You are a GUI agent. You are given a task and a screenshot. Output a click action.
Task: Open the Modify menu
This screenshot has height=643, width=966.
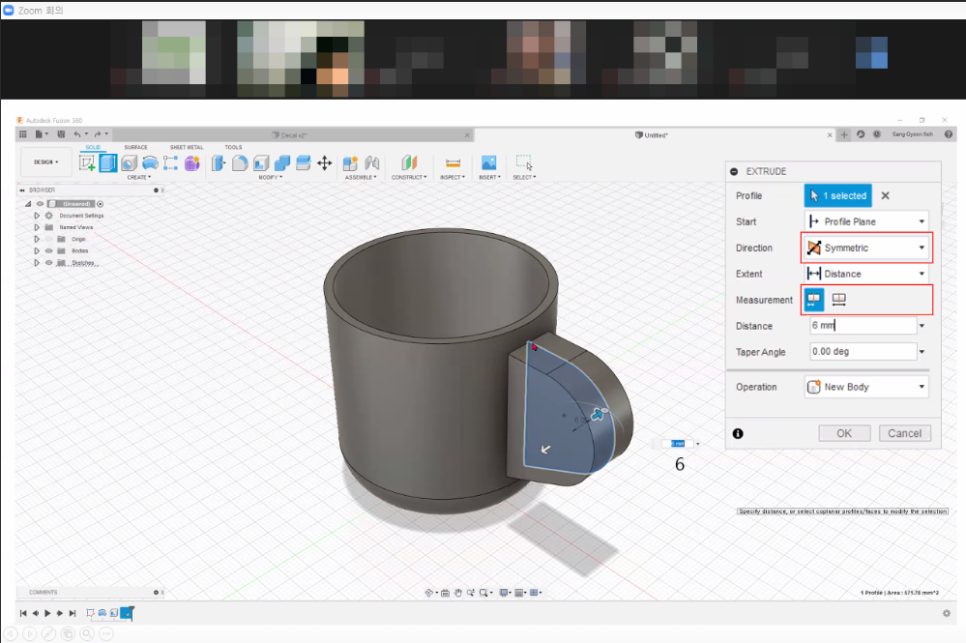[270, 177]
